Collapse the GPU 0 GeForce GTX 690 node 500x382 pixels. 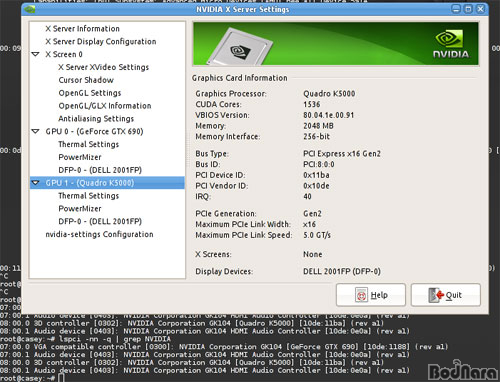coord(35,131)
